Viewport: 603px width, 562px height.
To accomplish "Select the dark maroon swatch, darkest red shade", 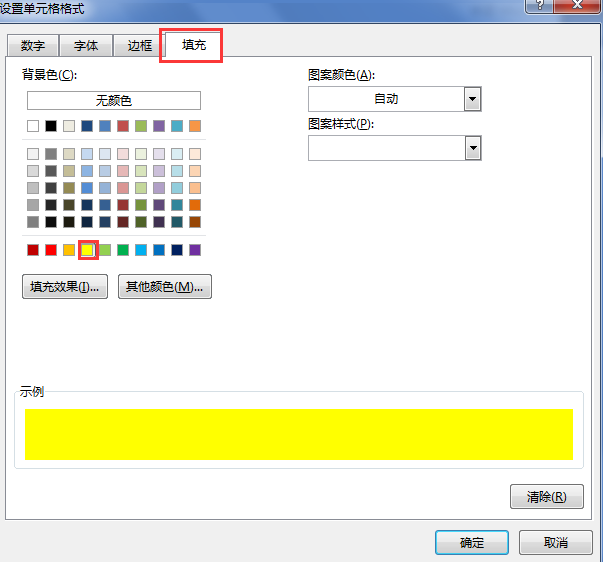I will point(123,222).
